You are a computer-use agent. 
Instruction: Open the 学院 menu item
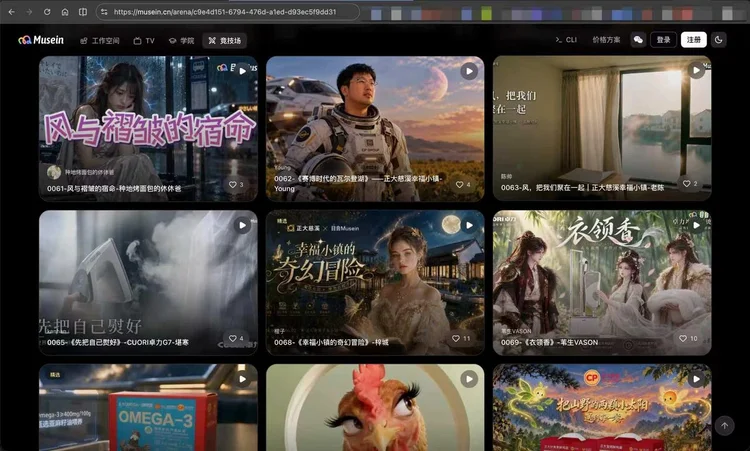point(182,41)
